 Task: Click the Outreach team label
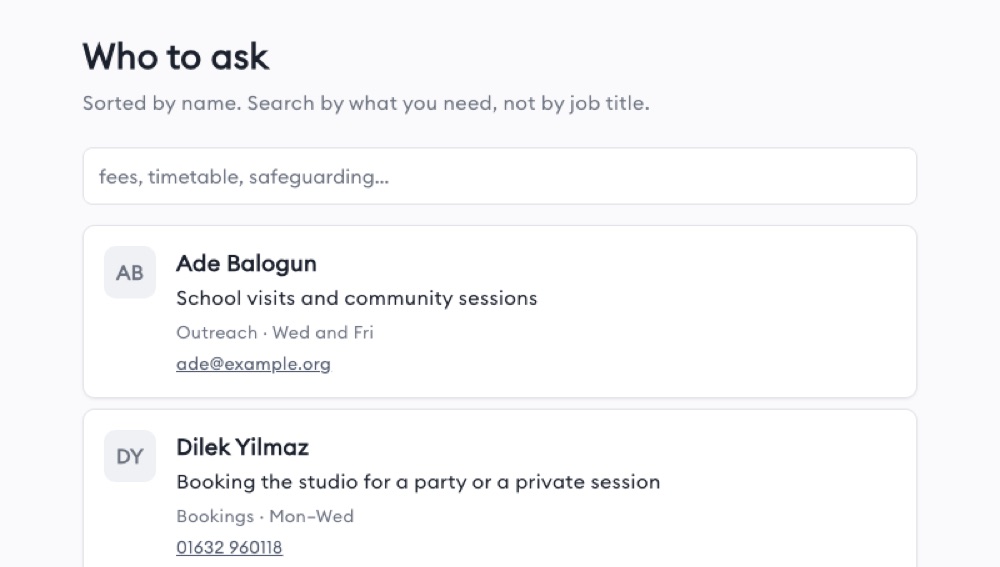tap(217, 332)
